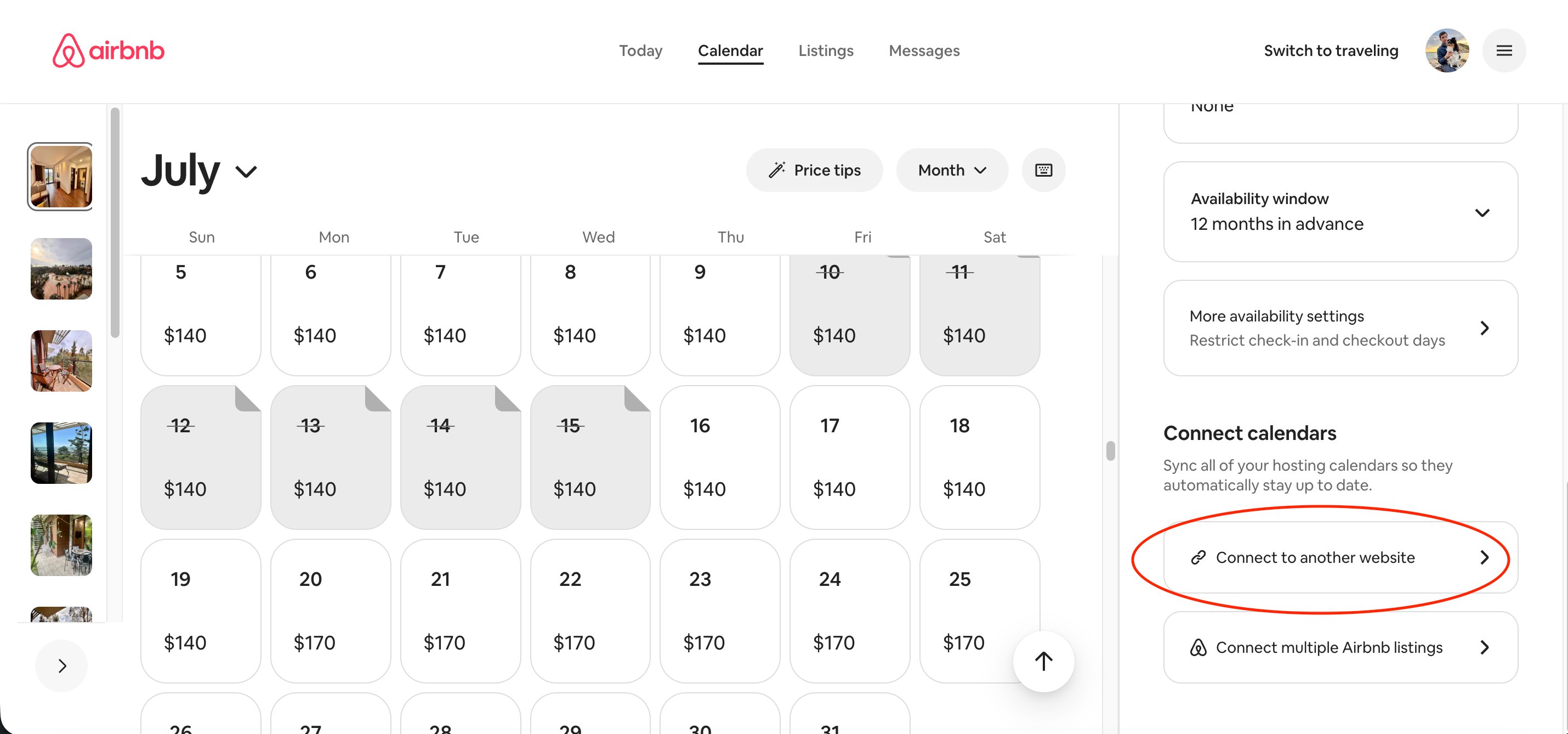Open Connect to another website
The width and height of the screenshot is (1568, 734).
[1340, 557]
